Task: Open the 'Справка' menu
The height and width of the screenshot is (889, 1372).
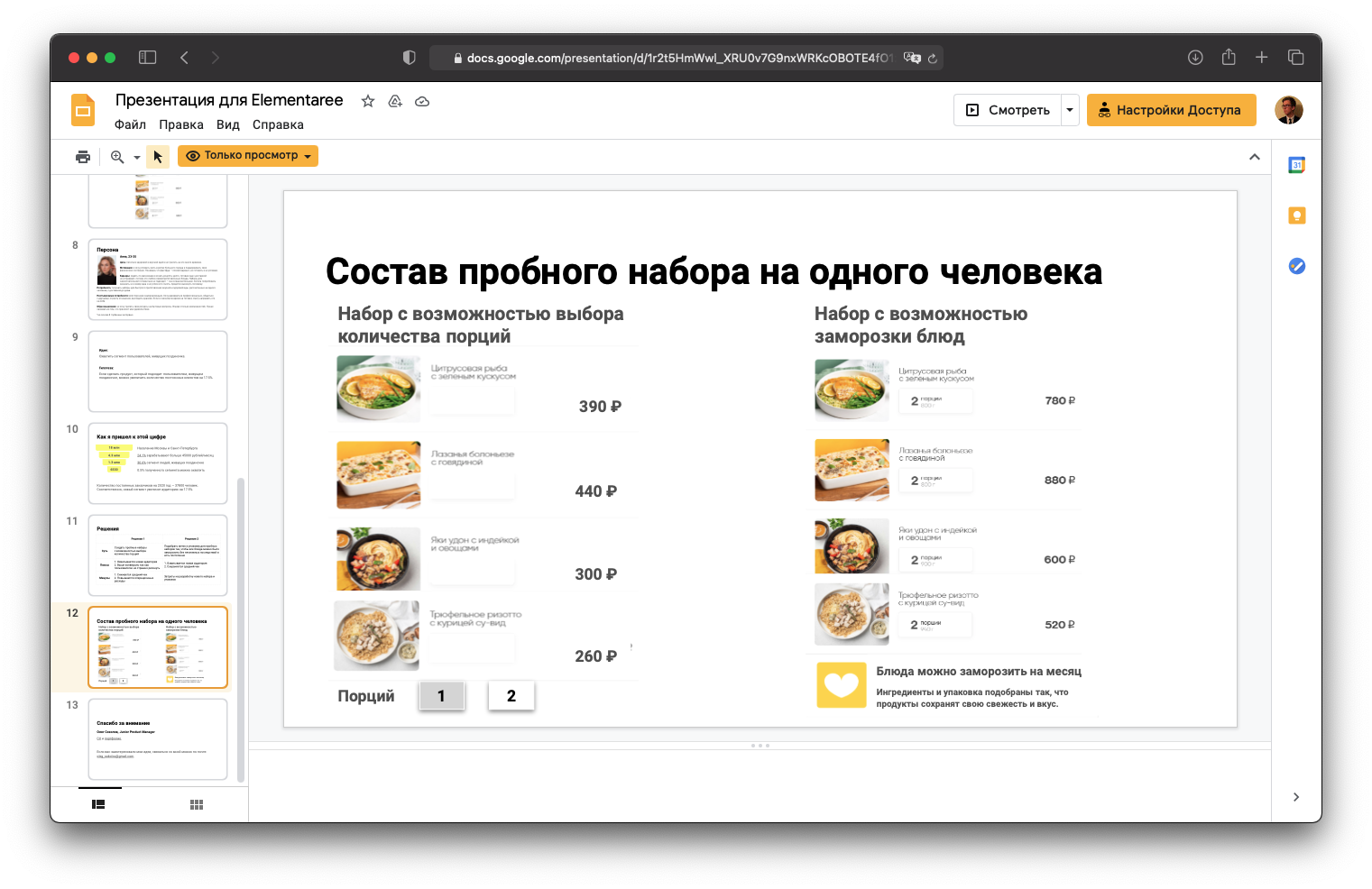Action: pyautogui.click(x=278, y=125)
